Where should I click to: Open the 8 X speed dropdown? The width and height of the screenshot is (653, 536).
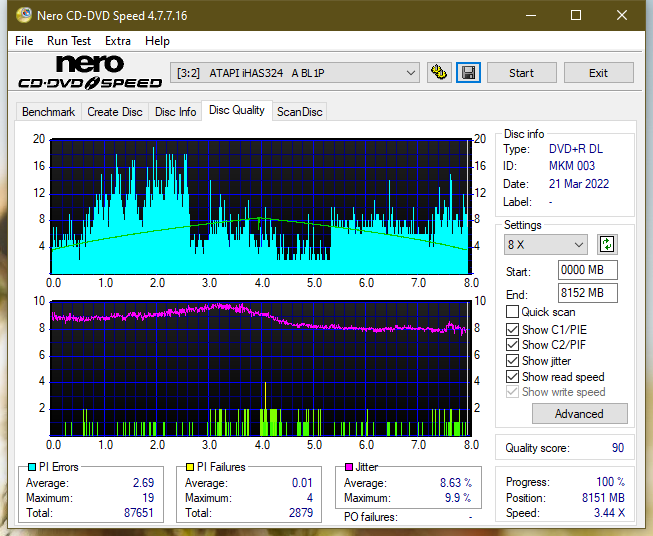pyautogui.click(x=546, y=244)
